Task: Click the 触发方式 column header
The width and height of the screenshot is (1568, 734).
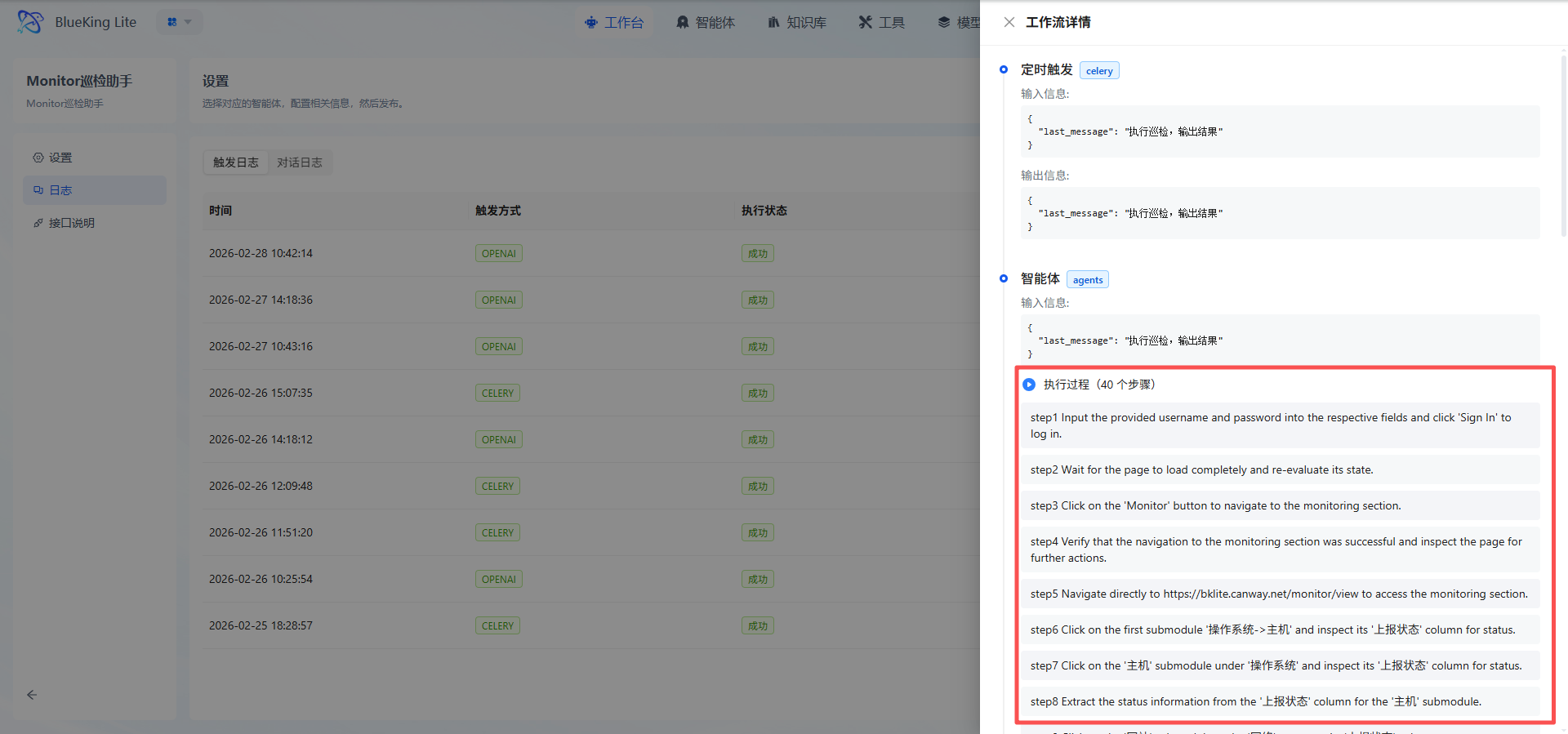Action: (x=498, y=211)
